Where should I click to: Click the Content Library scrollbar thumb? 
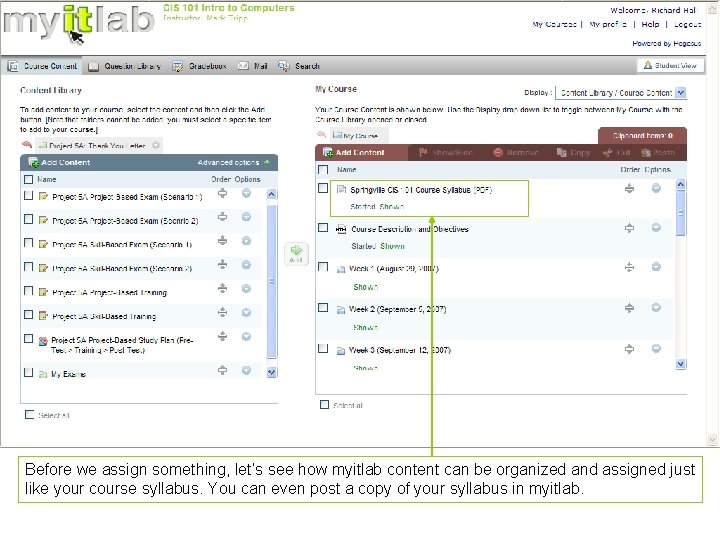point(271,281)
